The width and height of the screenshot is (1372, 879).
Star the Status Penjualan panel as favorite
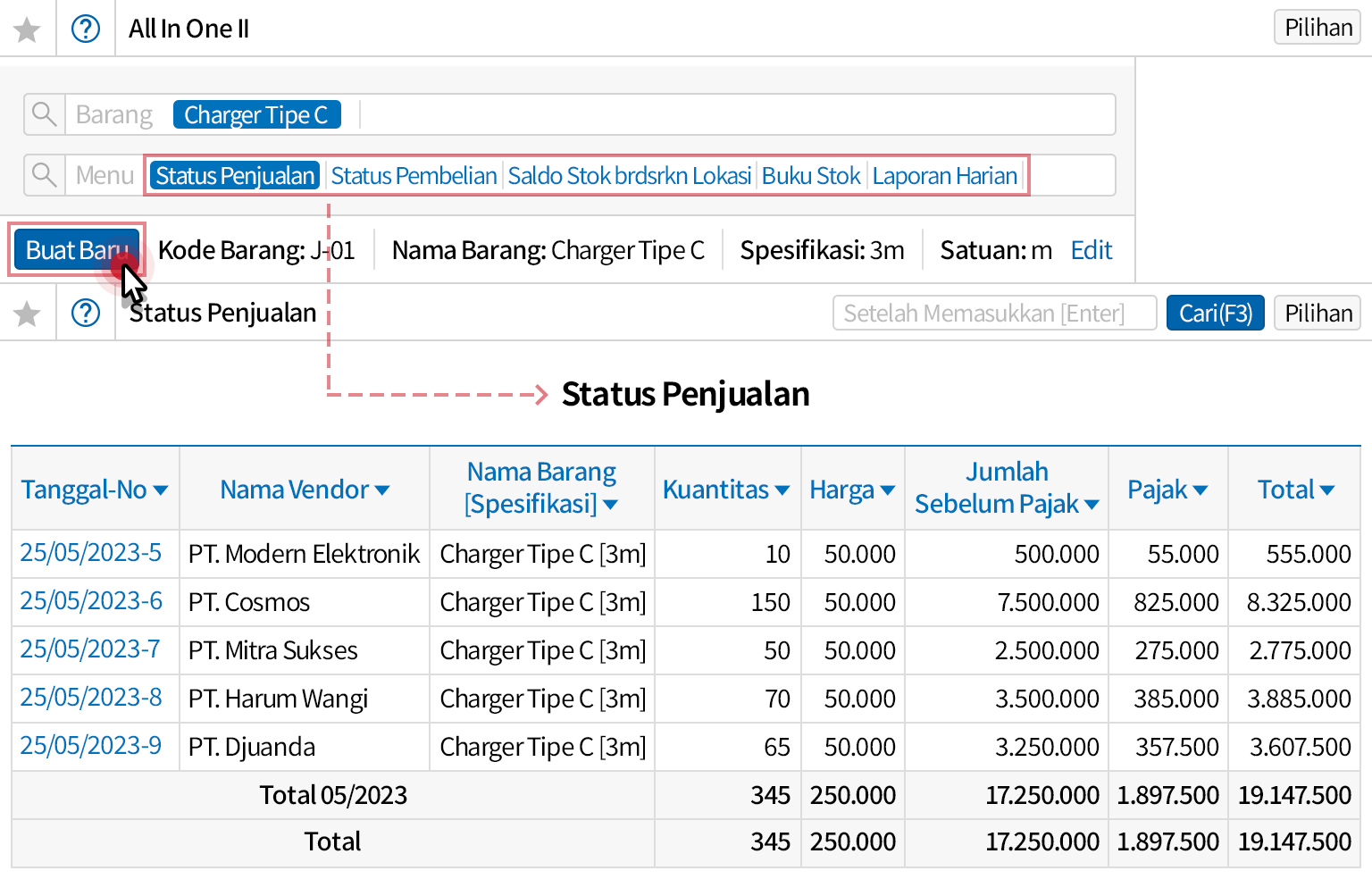coord(27,314)
